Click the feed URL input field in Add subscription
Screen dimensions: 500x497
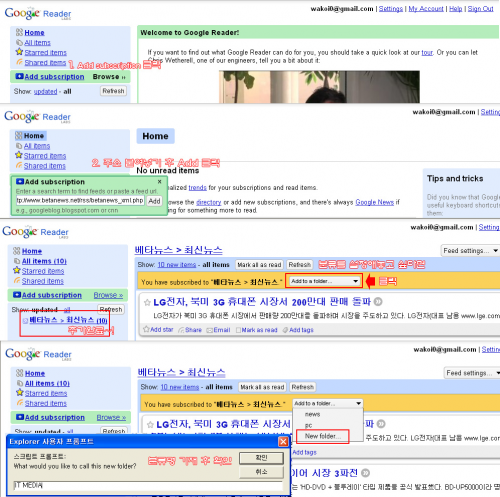80,201
